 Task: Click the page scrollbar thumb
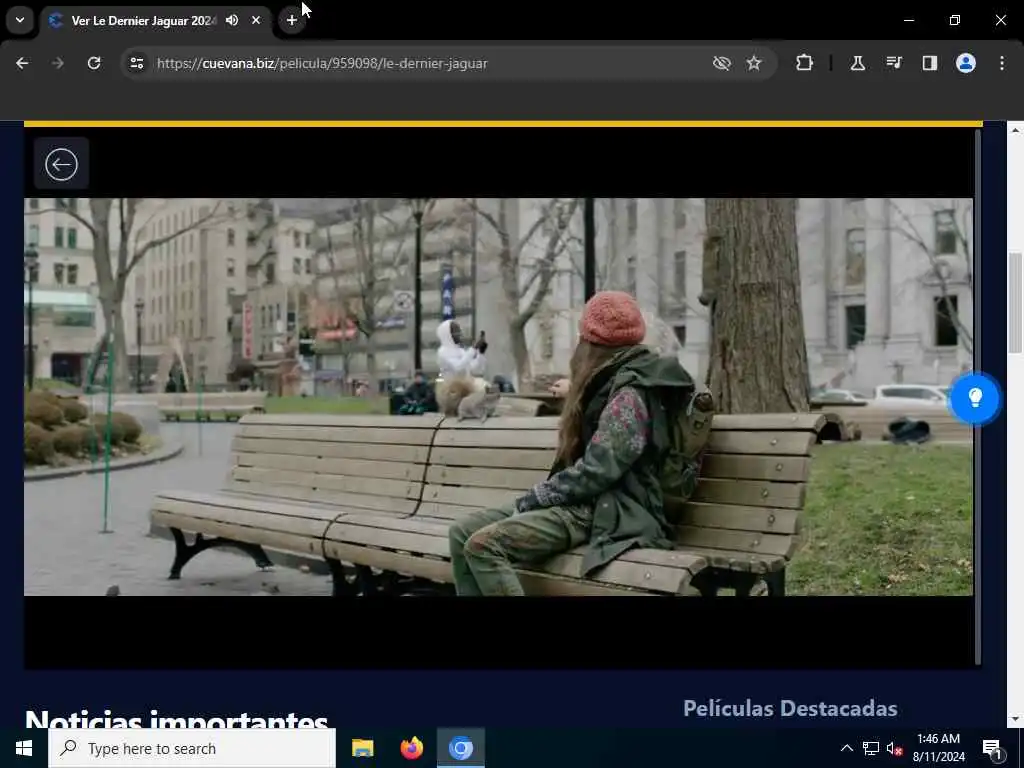click(x=1015, y=303)
